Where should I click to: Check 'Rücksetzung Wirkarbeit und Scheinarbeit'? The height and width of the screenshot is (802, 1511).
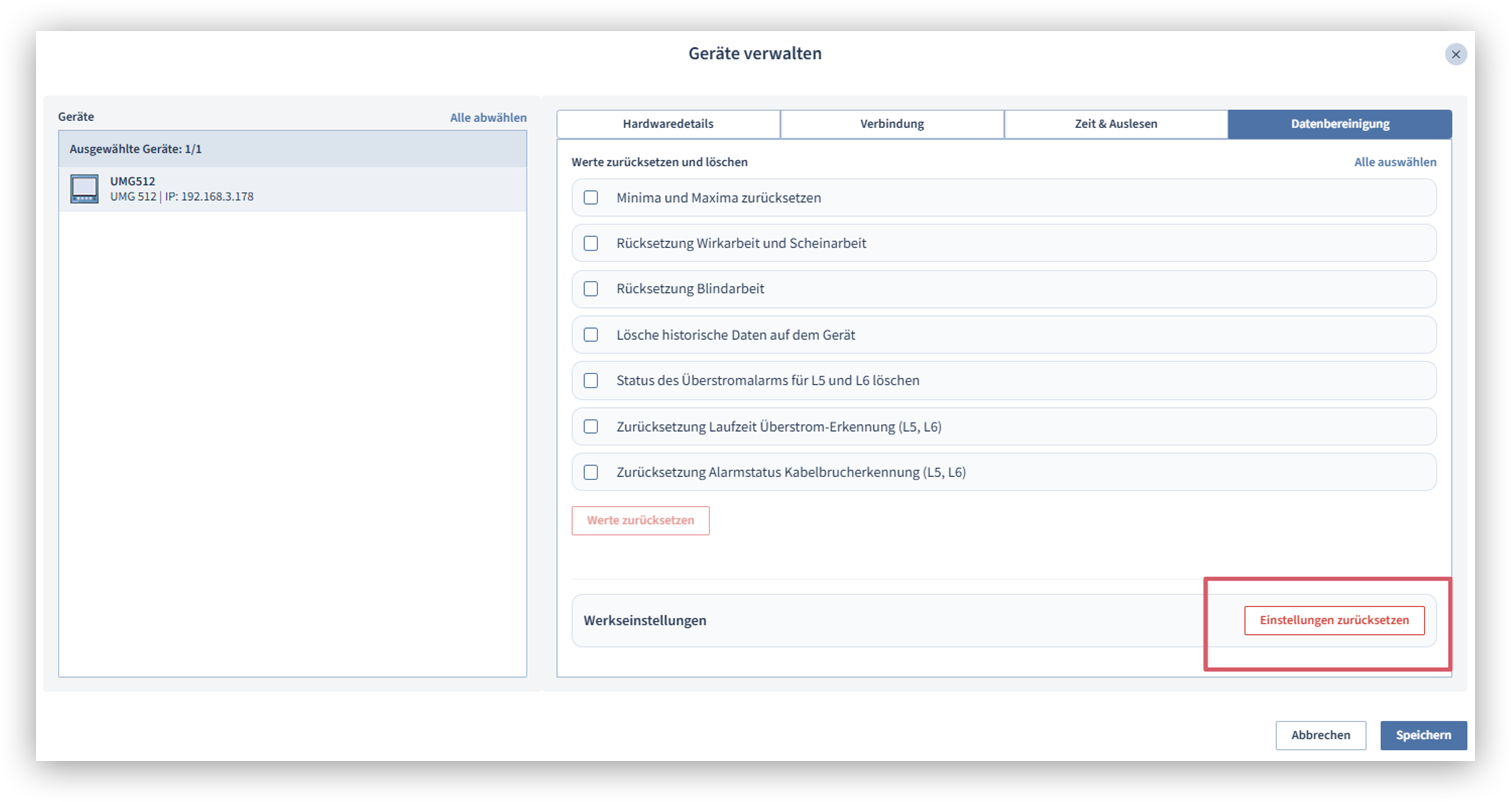[x=590, y=243]
